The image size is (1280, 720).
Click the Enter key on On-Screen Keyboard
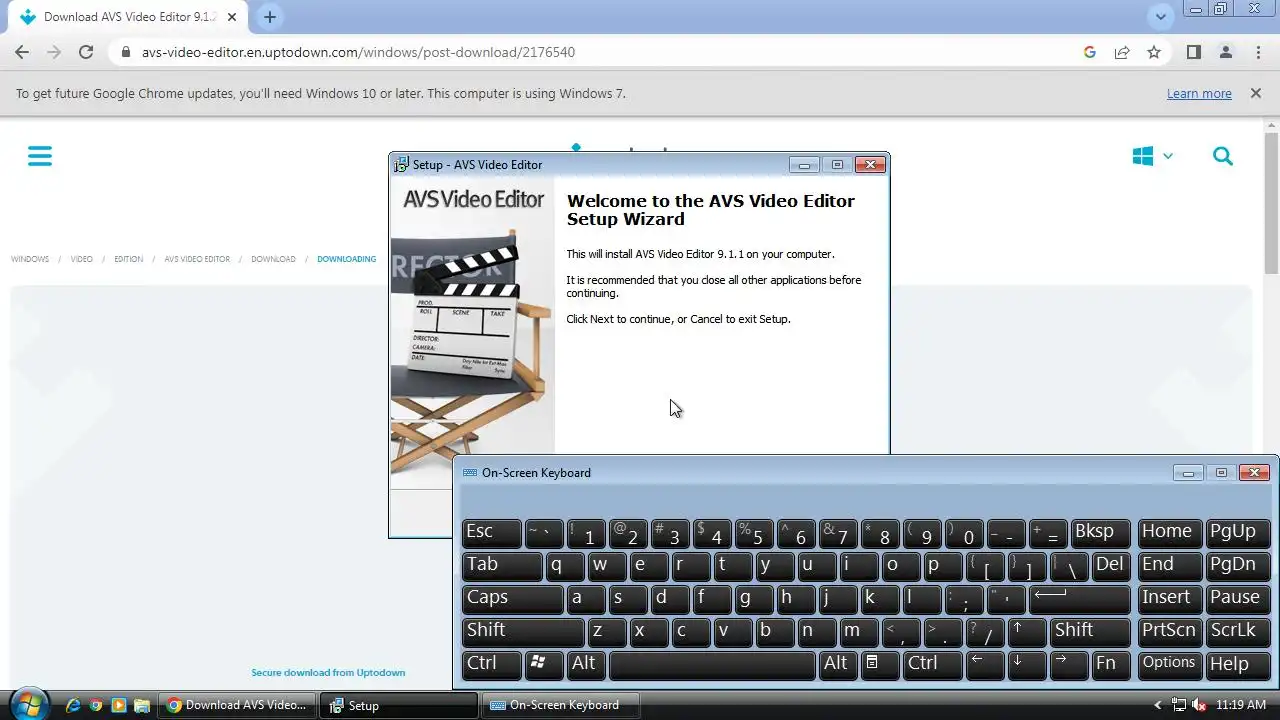pyautogui.click(x=1078, y=599)
